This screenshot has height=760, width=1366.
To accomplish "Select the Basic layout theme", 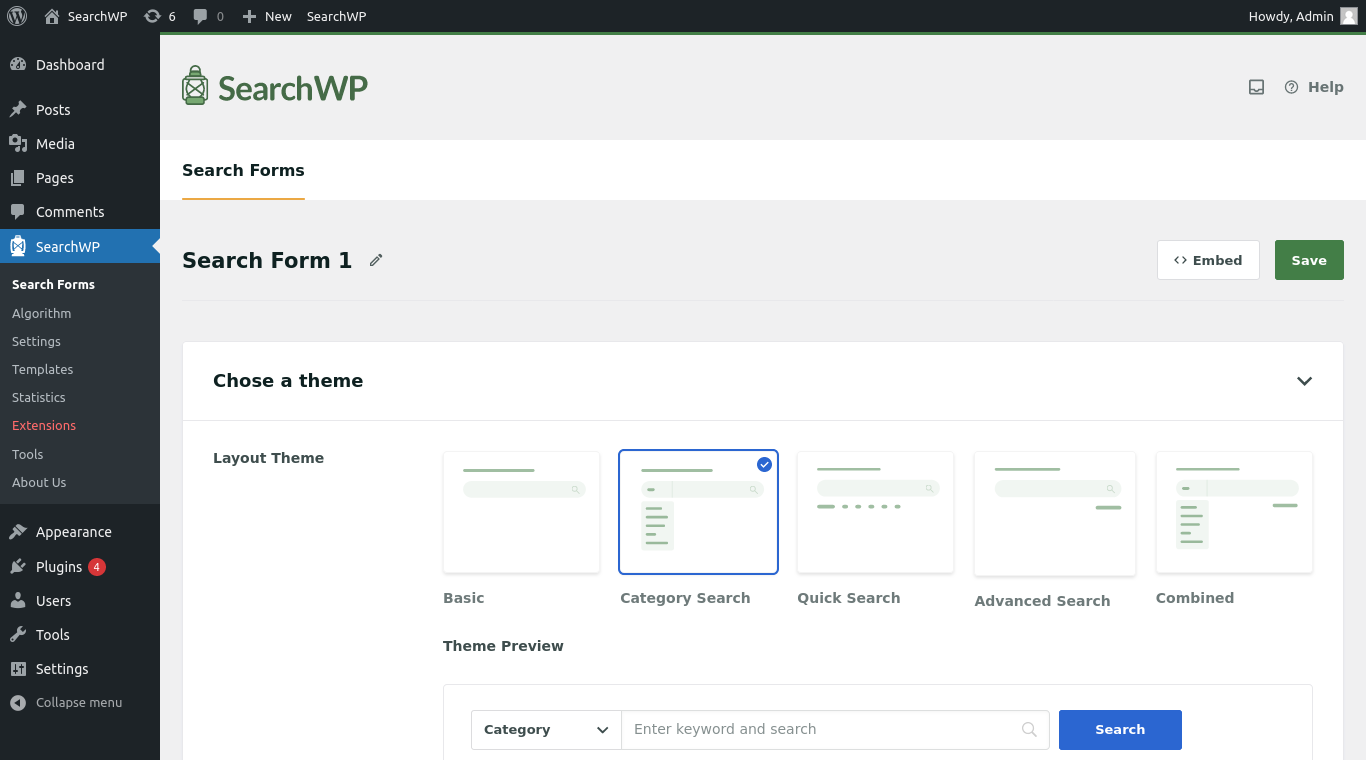I will (520, 512).
